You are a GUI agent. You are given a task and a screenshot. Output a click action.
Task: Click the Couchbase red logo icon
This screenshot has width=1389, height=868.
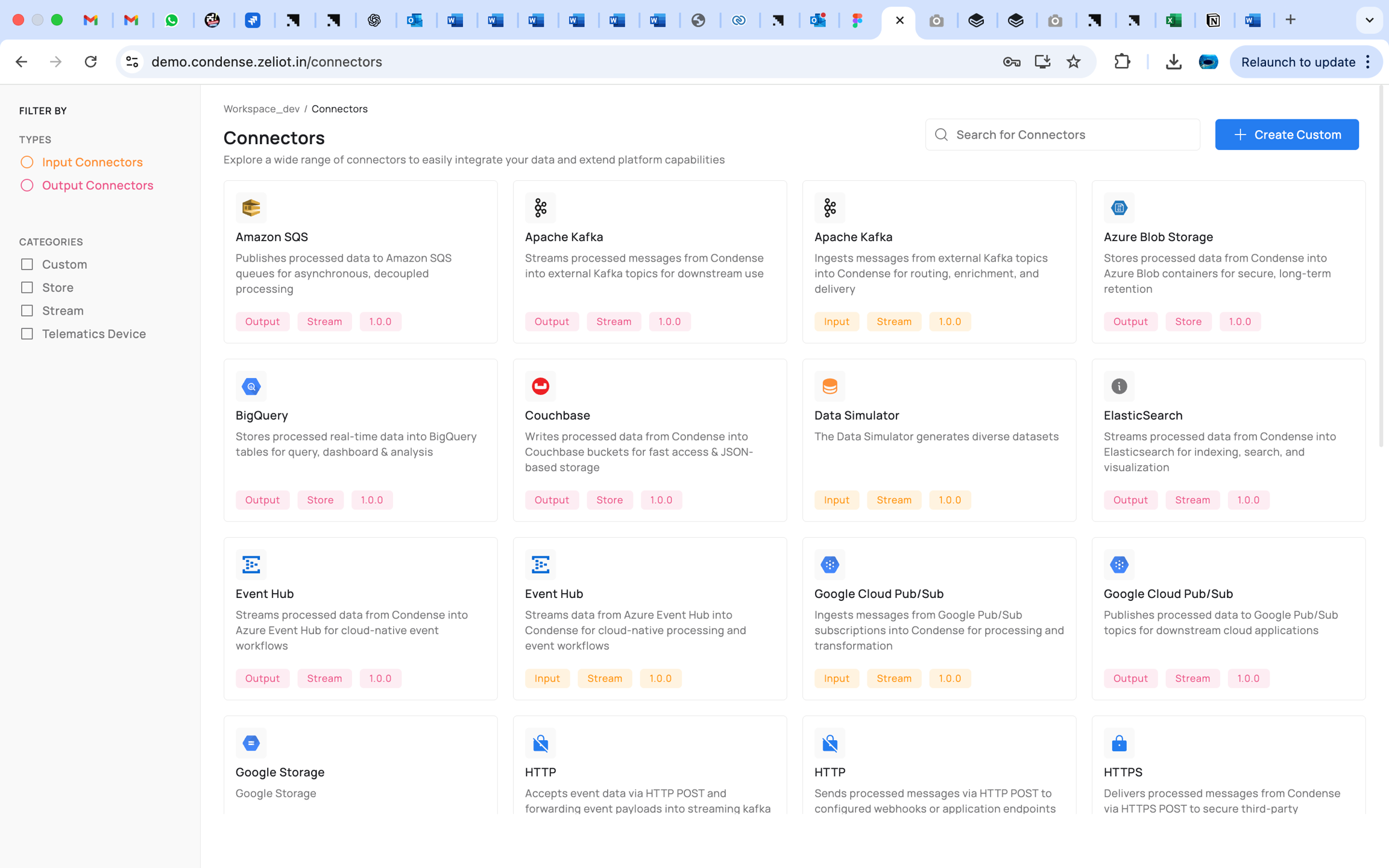click(540, 386)
